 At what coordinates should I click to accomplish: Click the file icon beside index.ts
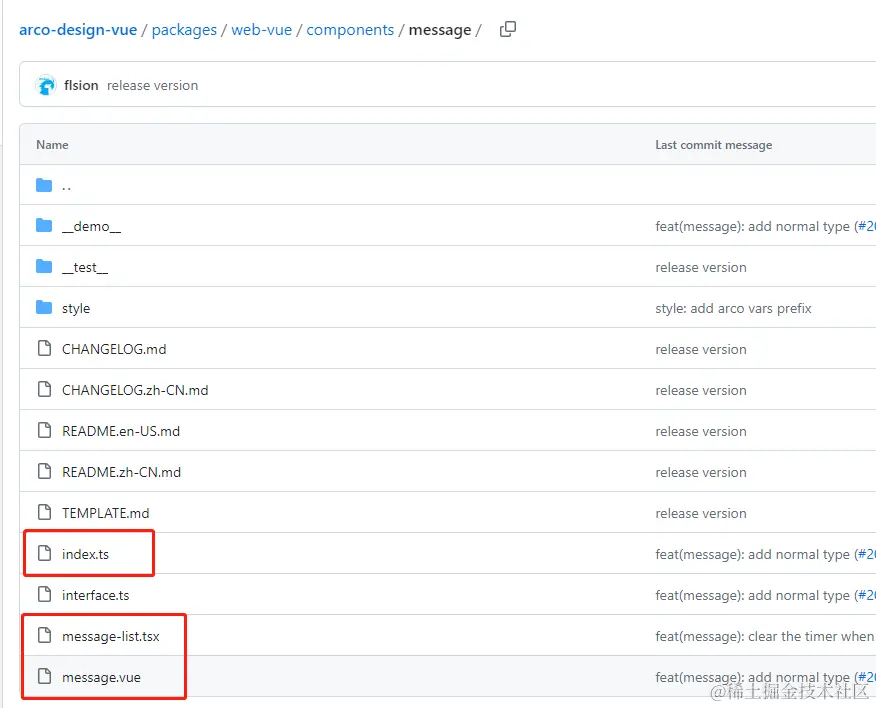coord(44,553)
